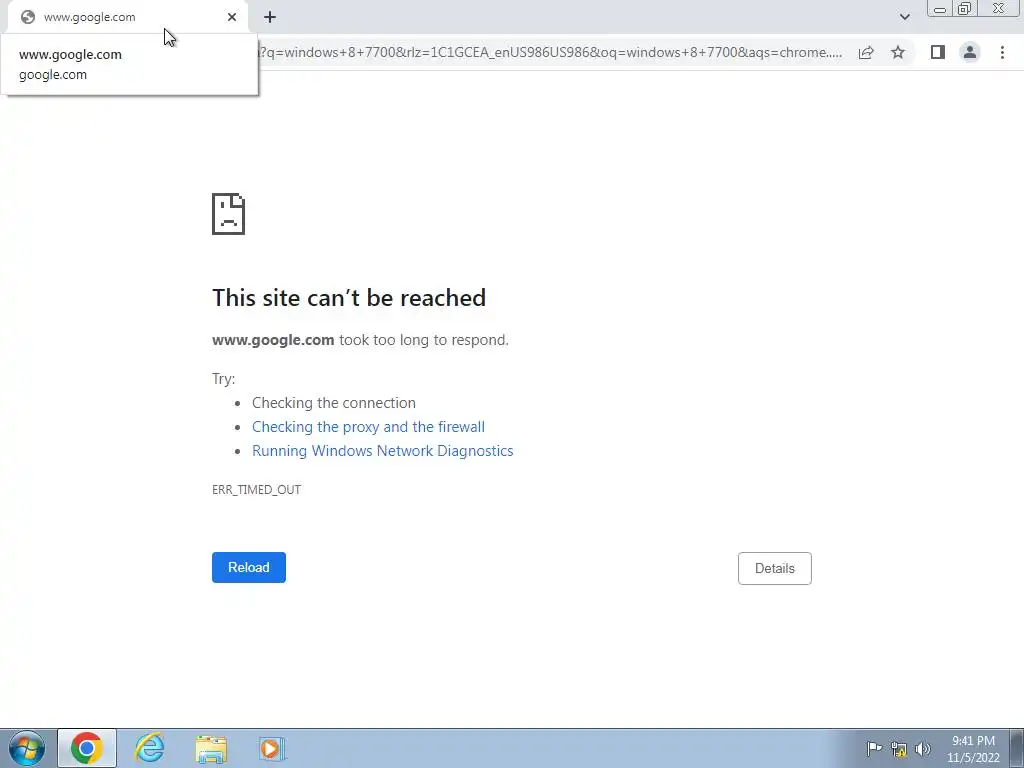Open the profile avatar menu

(x=970, y=52)
